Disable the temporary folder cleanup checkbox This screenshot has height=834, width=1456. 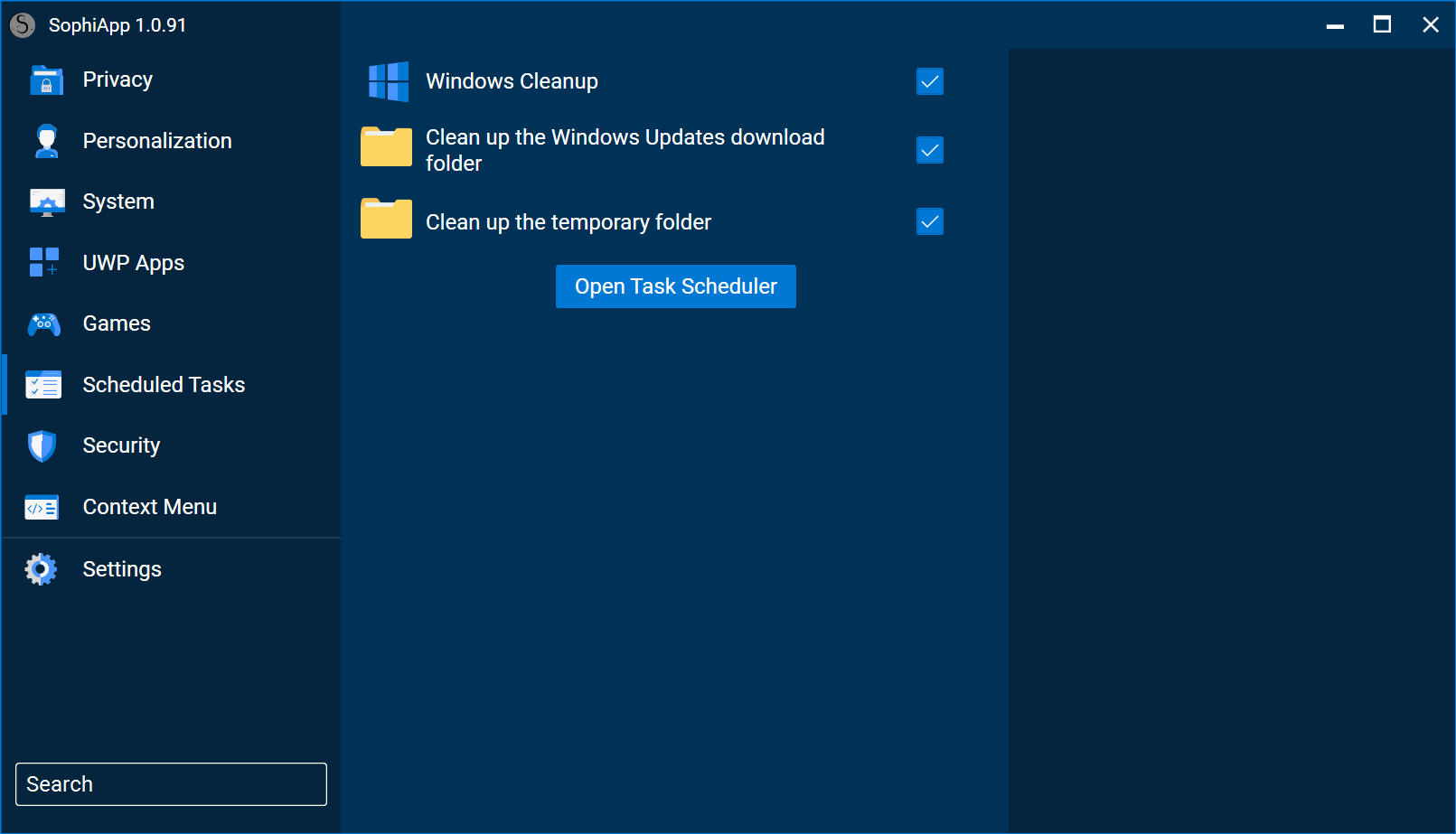(x=929, y=221)
